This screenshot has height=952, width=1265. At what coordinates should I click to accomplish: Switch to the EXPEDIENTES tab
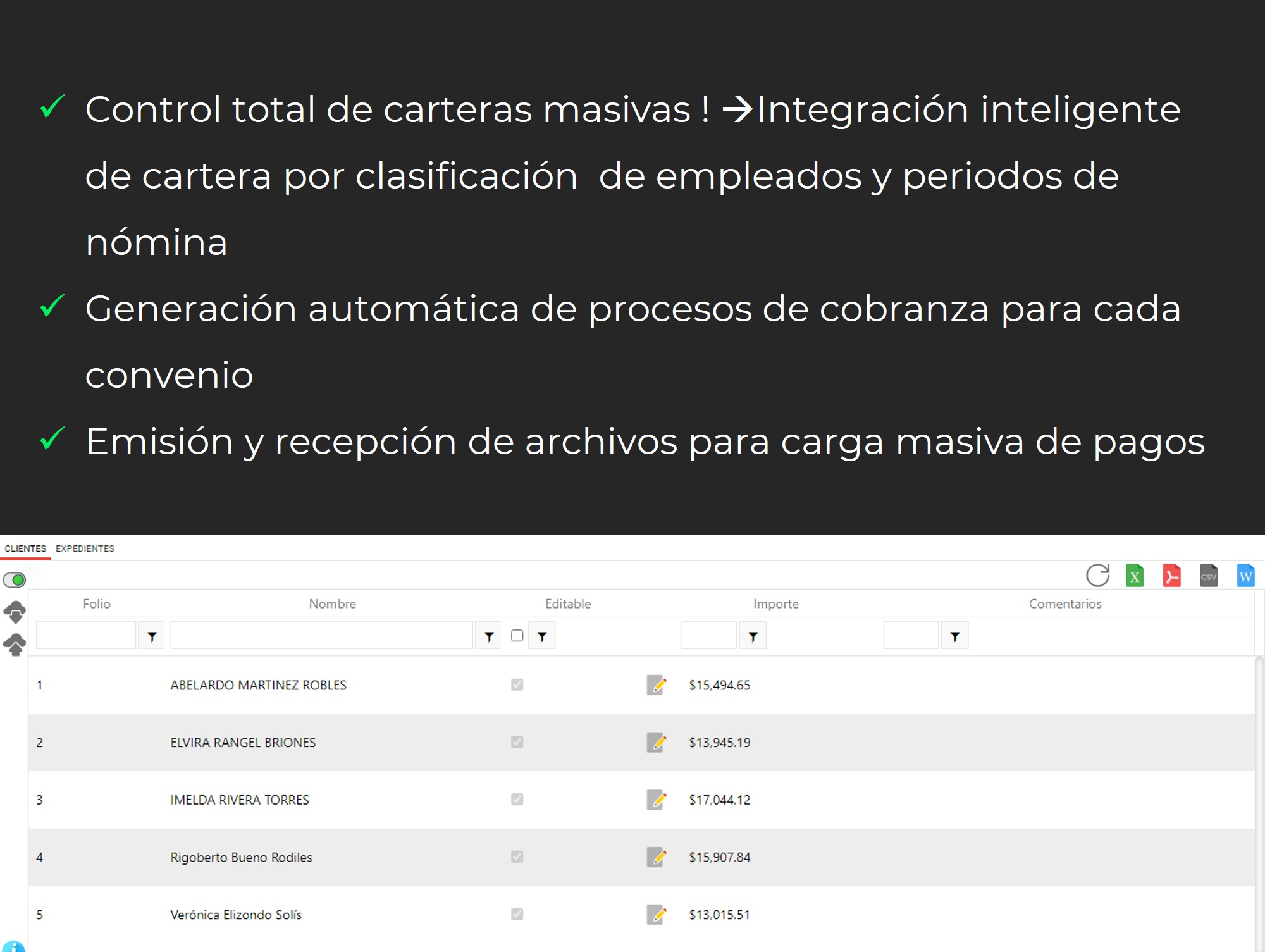coord(85,548)
